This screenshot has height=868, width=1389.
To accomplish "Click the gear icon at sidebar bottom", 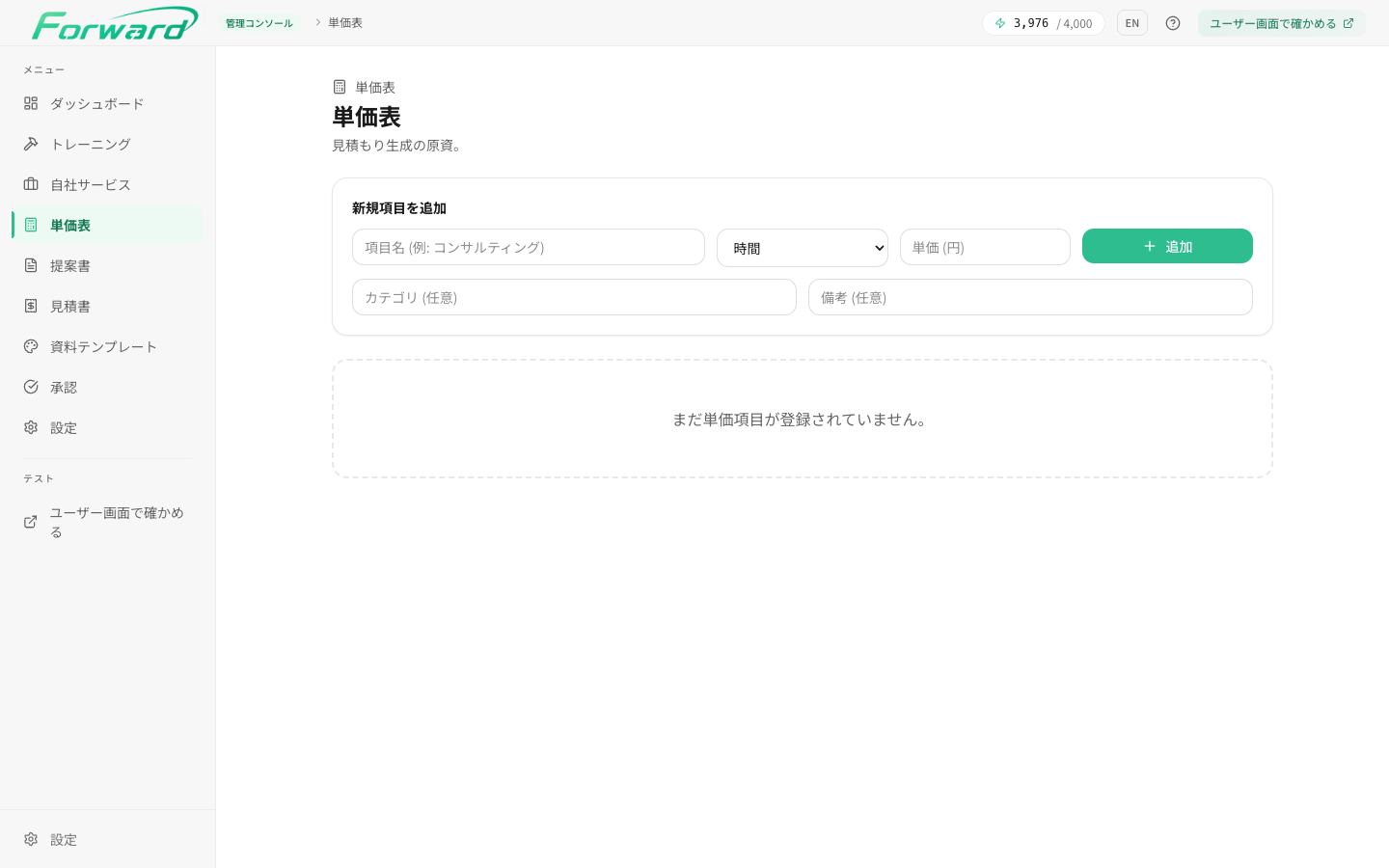I will pyautogui.click(x=31, y=839).
